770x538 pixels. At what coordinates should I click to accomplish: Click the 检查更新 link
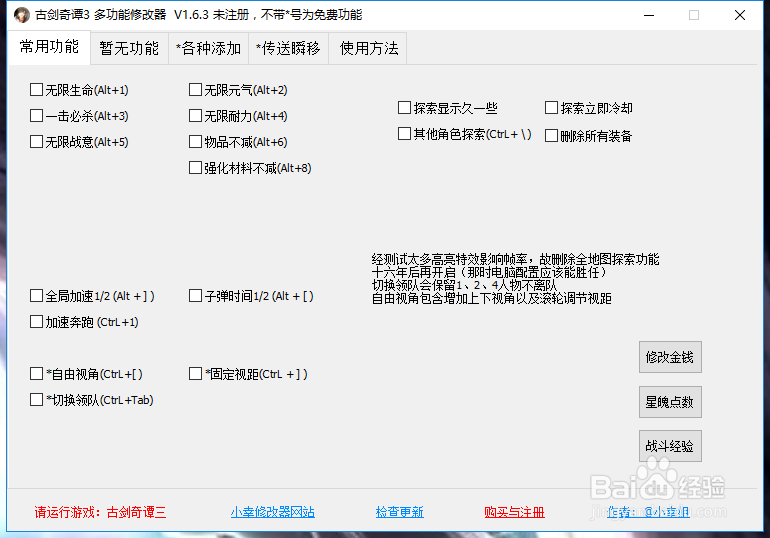pyautogui.click(x=399, y=512)
